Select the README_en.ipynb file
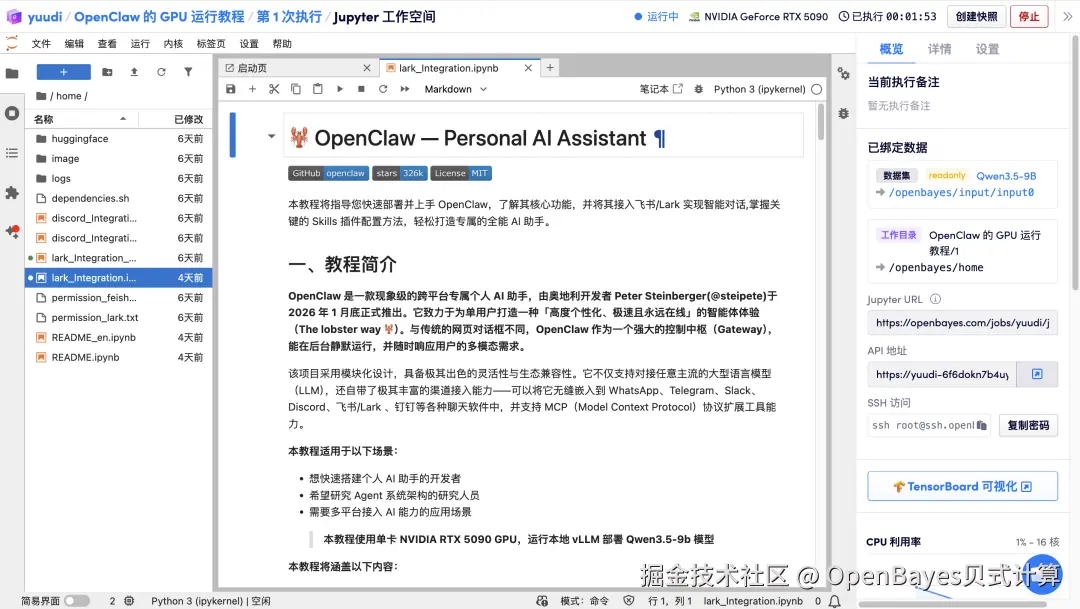 (118, 338)
